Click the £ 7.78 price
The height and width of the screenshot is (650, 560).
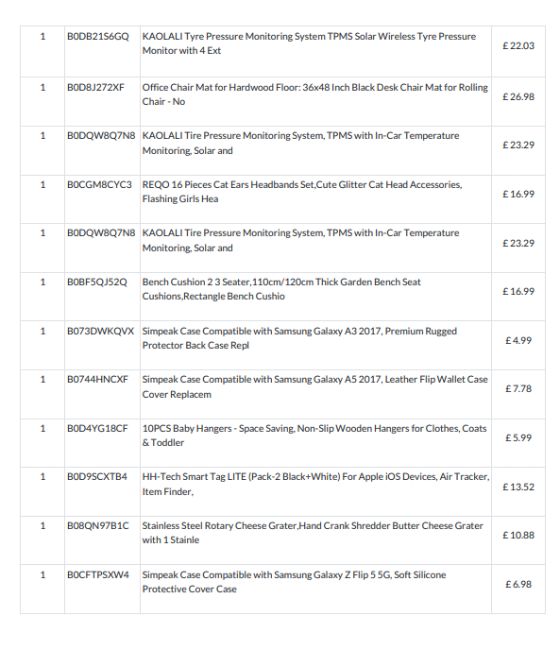coord(518,389)
